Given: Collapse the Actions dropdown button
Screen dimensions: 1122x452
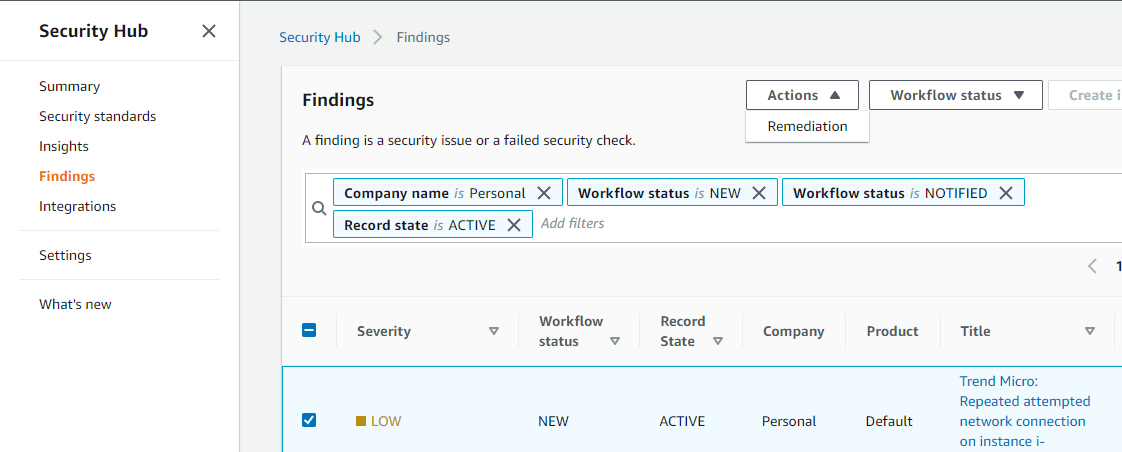Looking at the screenshot, I should [x=802, y=95].
